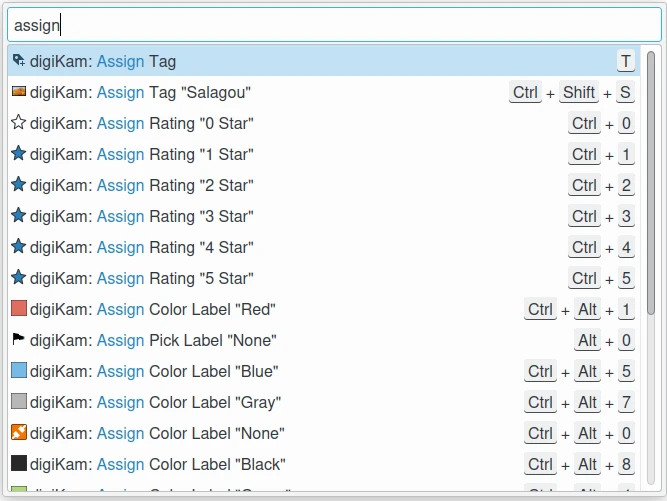Choose the gray color label swatch
The width and height of the screenshot is (667, 501).
[18, 402]
